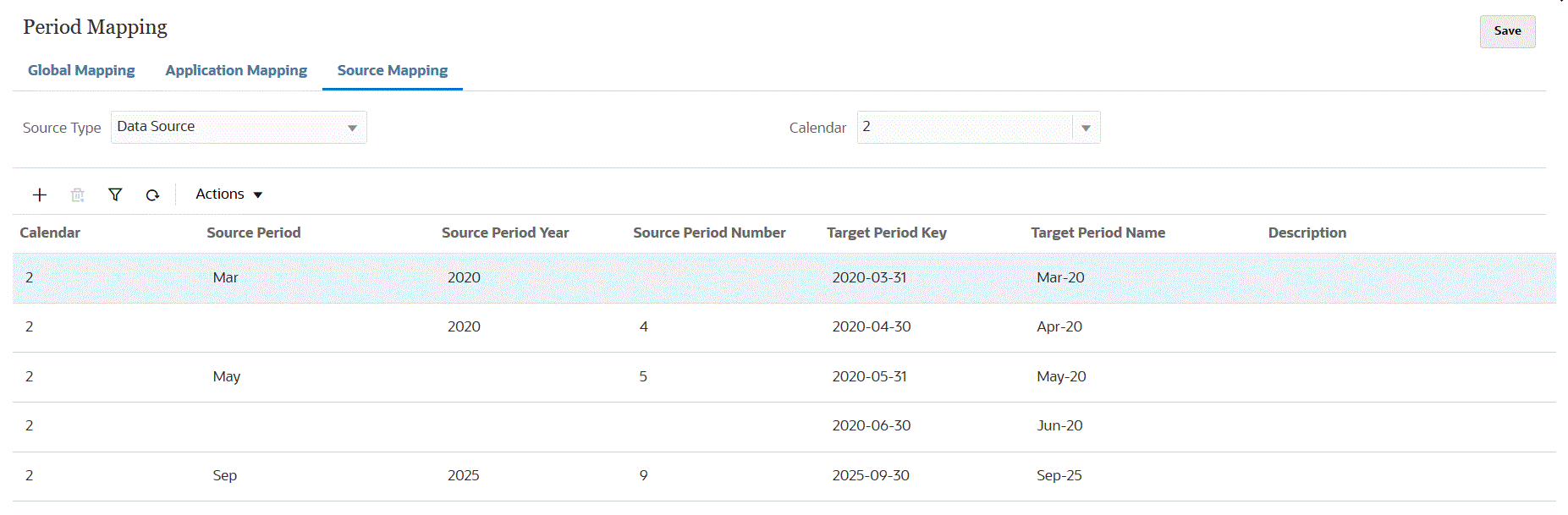Click the Description column header
This screenshot has height=515, width=1568.
[1307, 233]
